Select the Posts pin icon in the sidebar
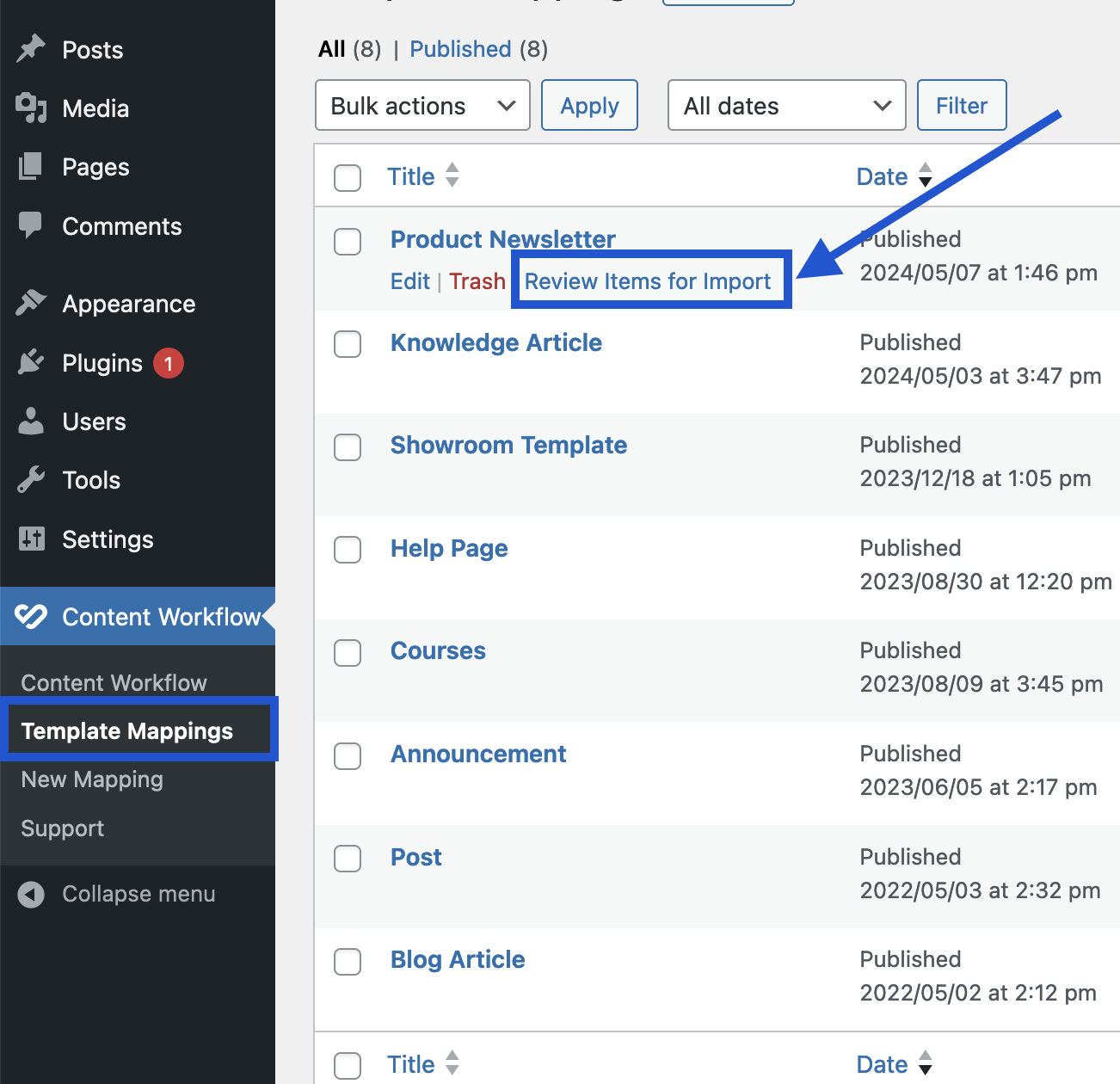The image size is (1120, 1084). pyautogui.click(x=30, y=49)
